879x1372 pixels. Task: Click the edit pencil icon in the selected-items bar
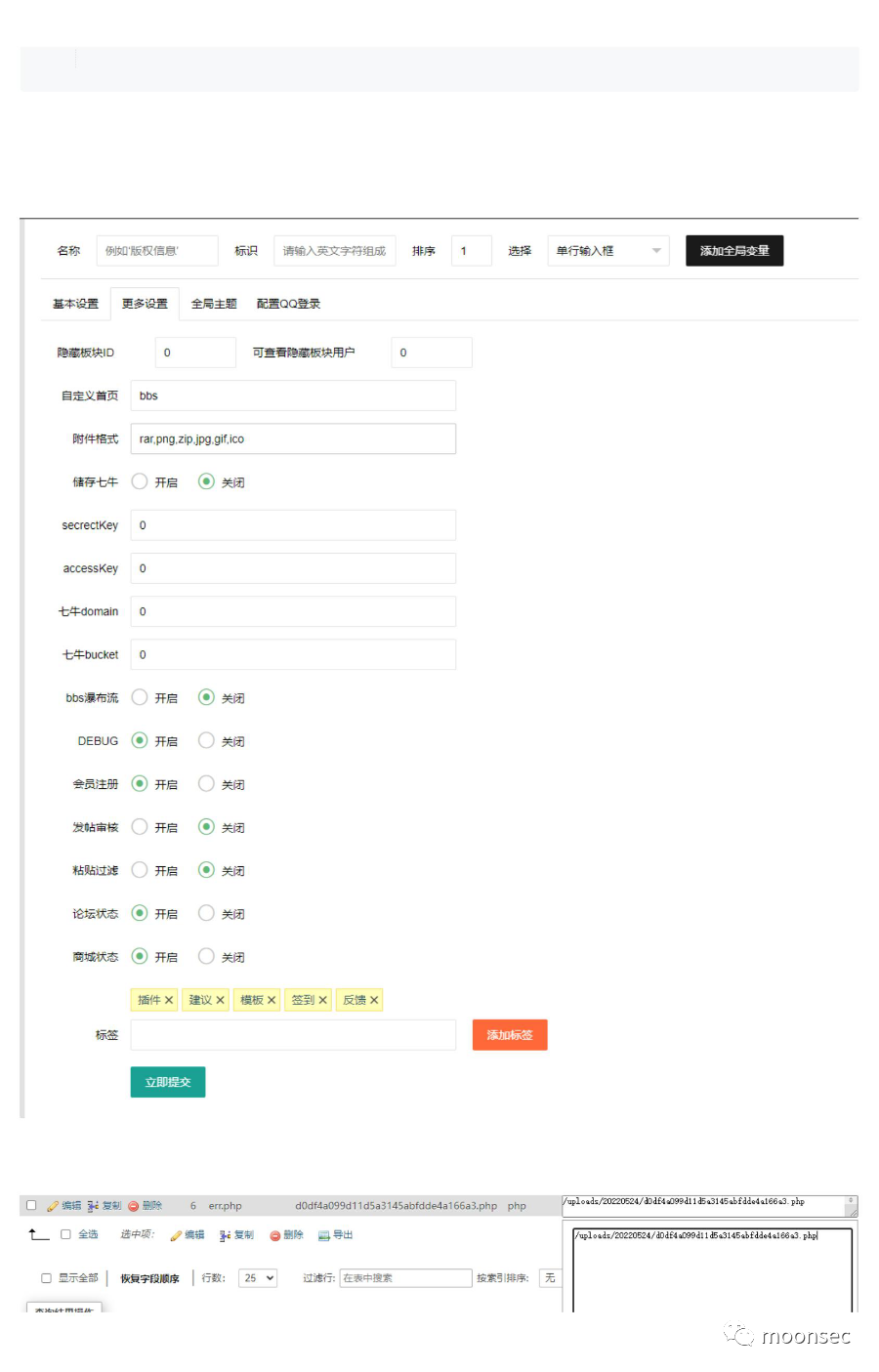point(176,1235)
